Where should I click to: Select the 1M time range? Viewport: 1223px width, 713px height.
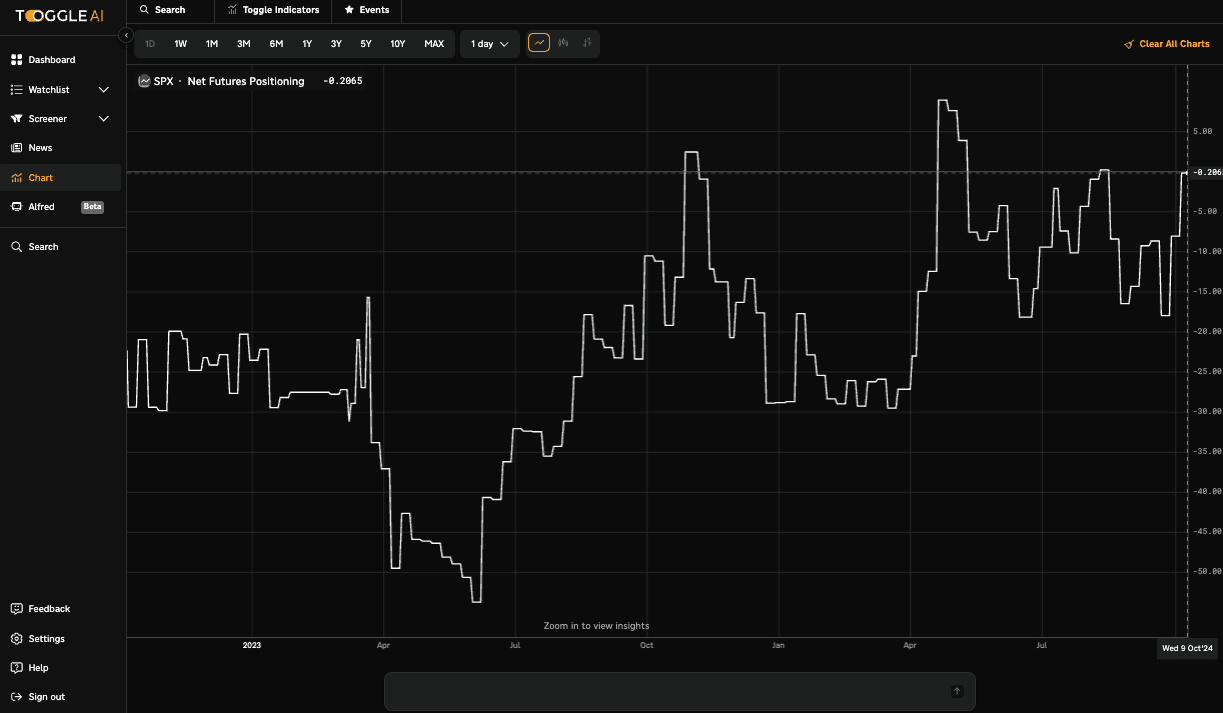pyautogui.click(x=212, y=44)
